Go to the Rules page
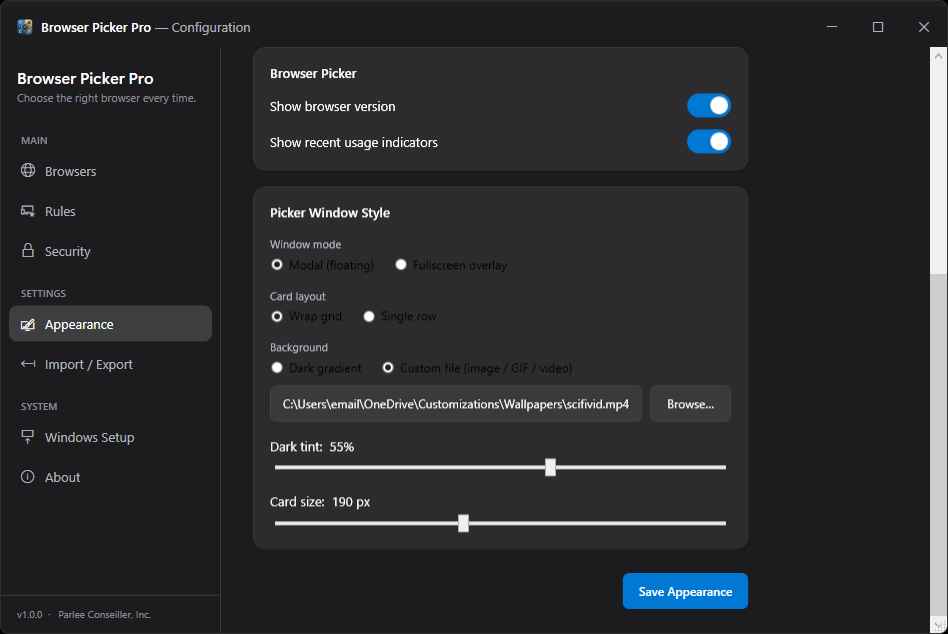Screen dimensions: 948x634 tap(111, 211)
